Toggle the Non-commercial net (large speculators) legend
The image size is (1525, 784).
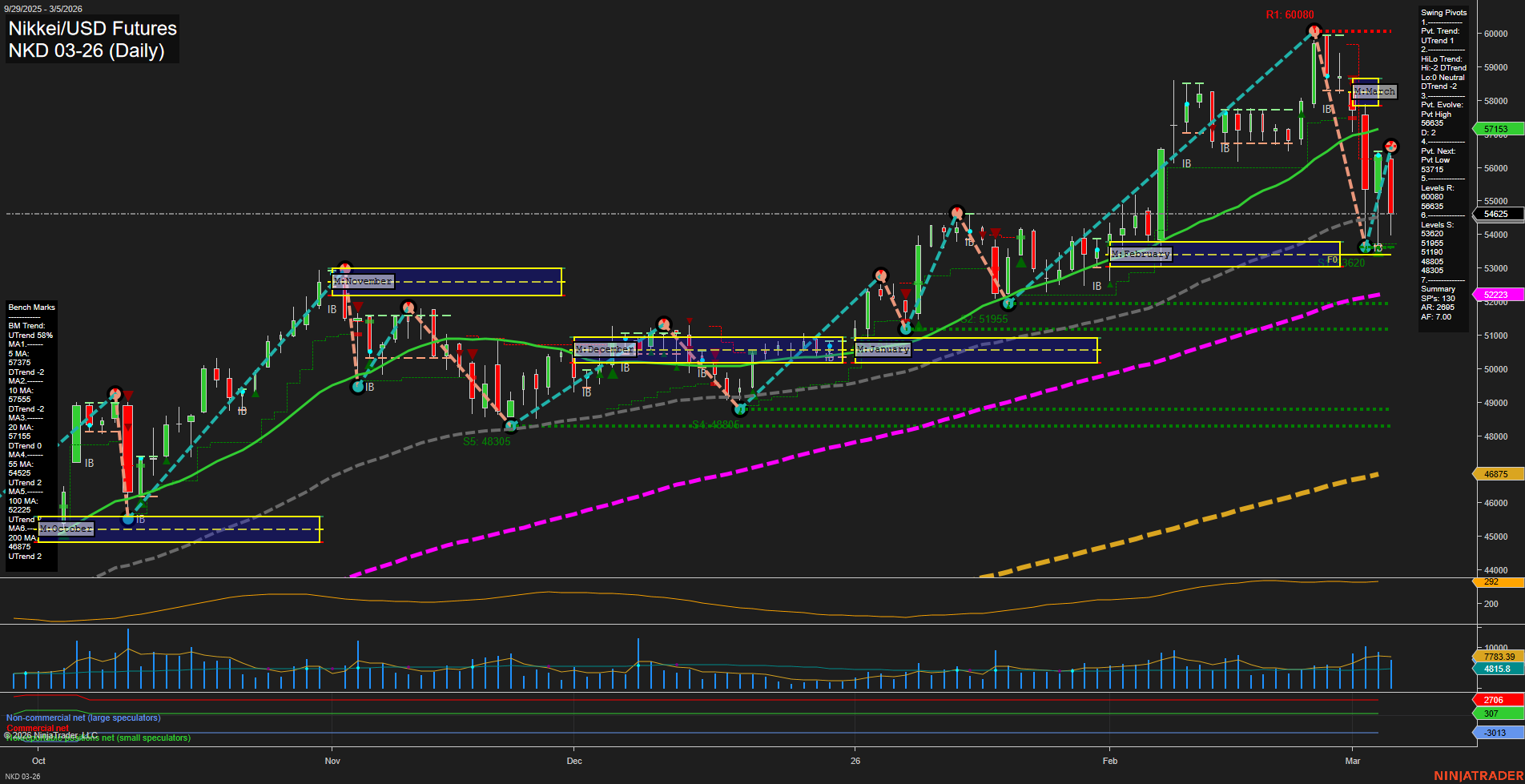coord(83,718)
